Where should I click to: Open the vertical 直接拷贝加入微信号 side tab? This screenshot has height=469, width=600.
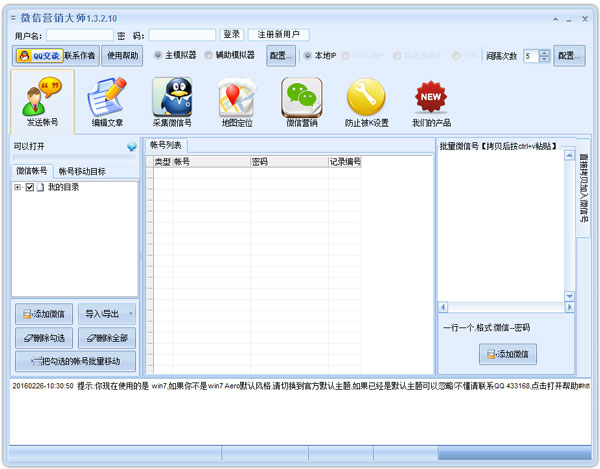pyautogui.click(x=583, y=188)
